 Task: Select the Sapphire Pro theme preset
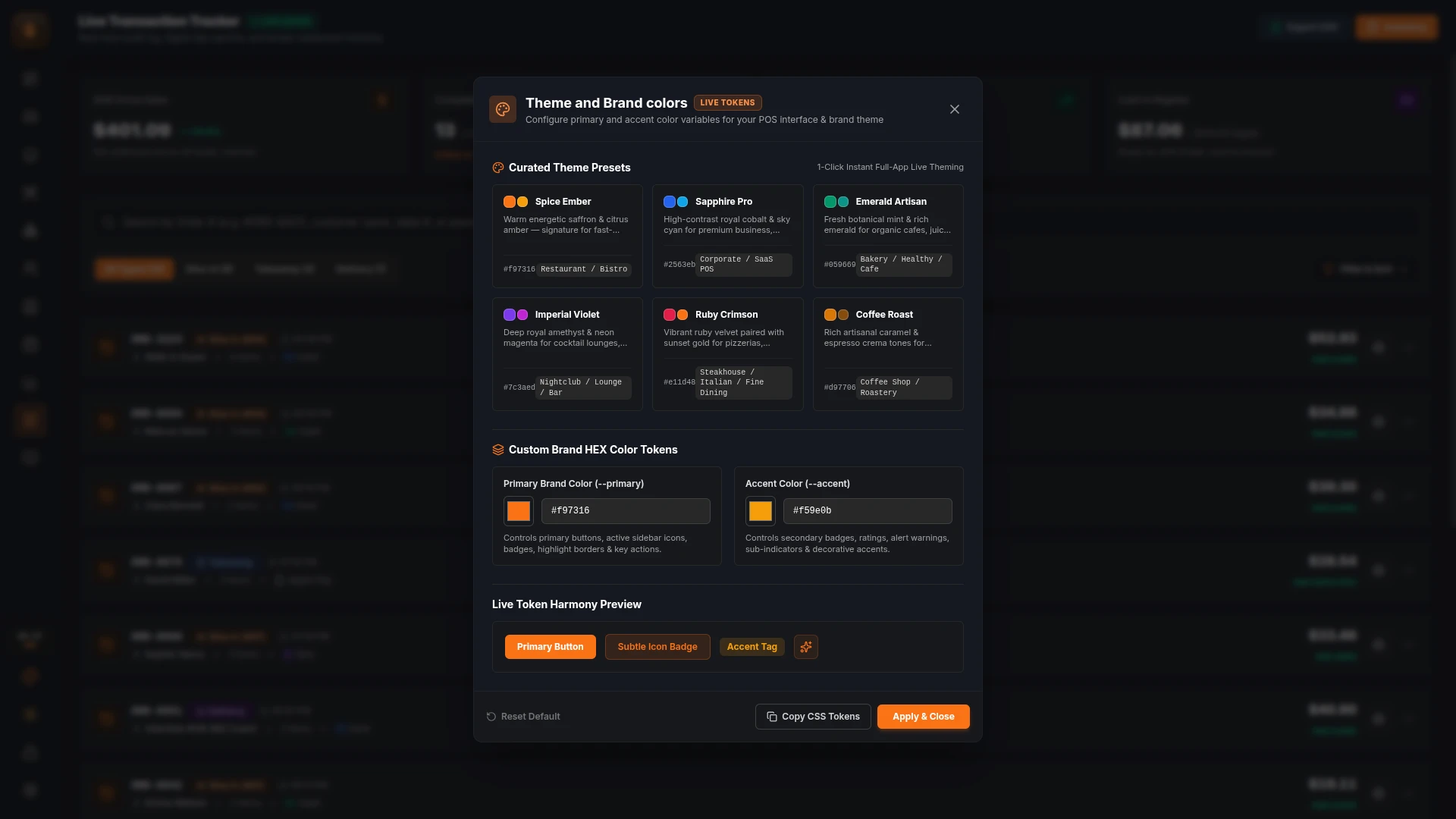coord(727,236)
